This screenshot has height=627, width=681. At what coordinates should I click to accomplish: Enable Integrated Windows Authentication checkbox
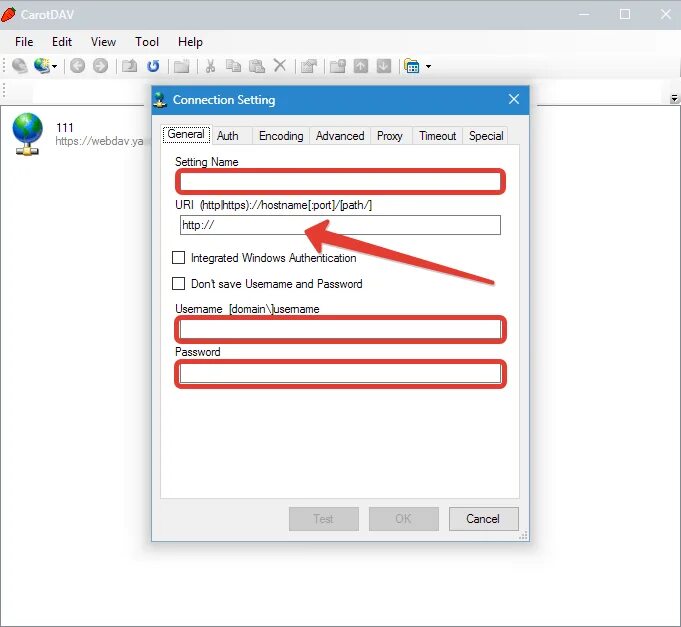pos(179,257)
